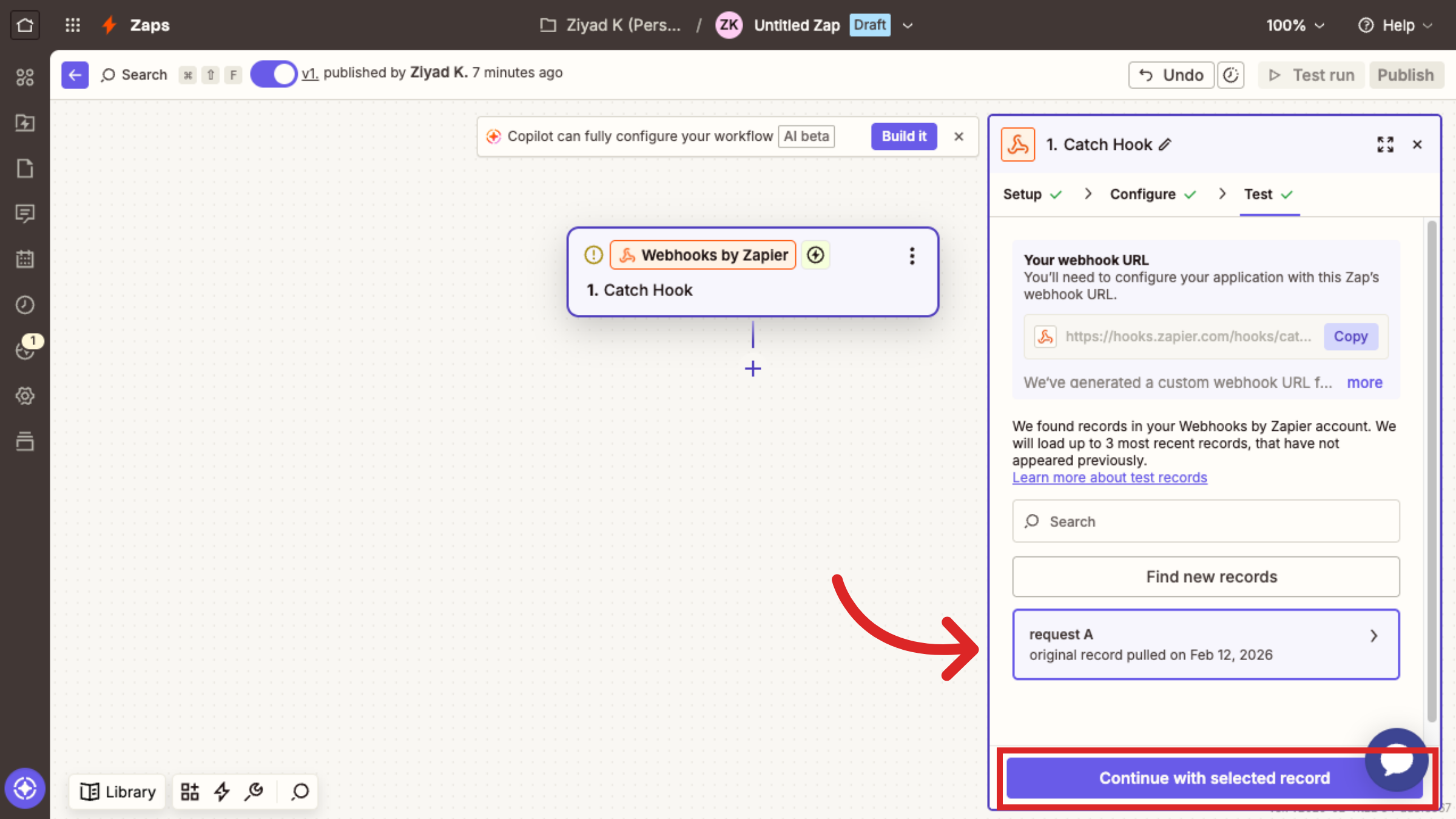Open the Copilot icon at the bottom left
The height and width of the screenshot is (819, 1456).
pos(25,788)
